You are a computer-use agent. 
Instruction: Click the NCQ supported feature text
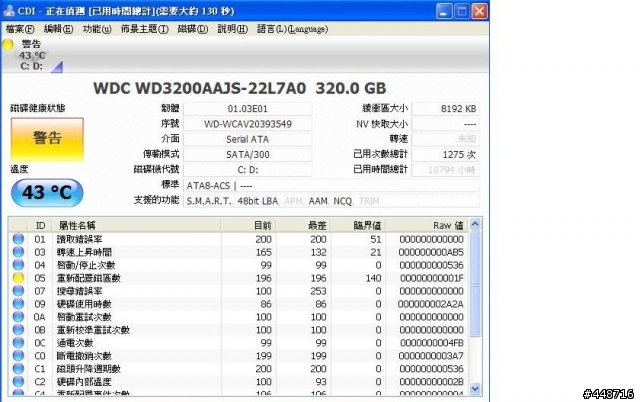(342, 201)
